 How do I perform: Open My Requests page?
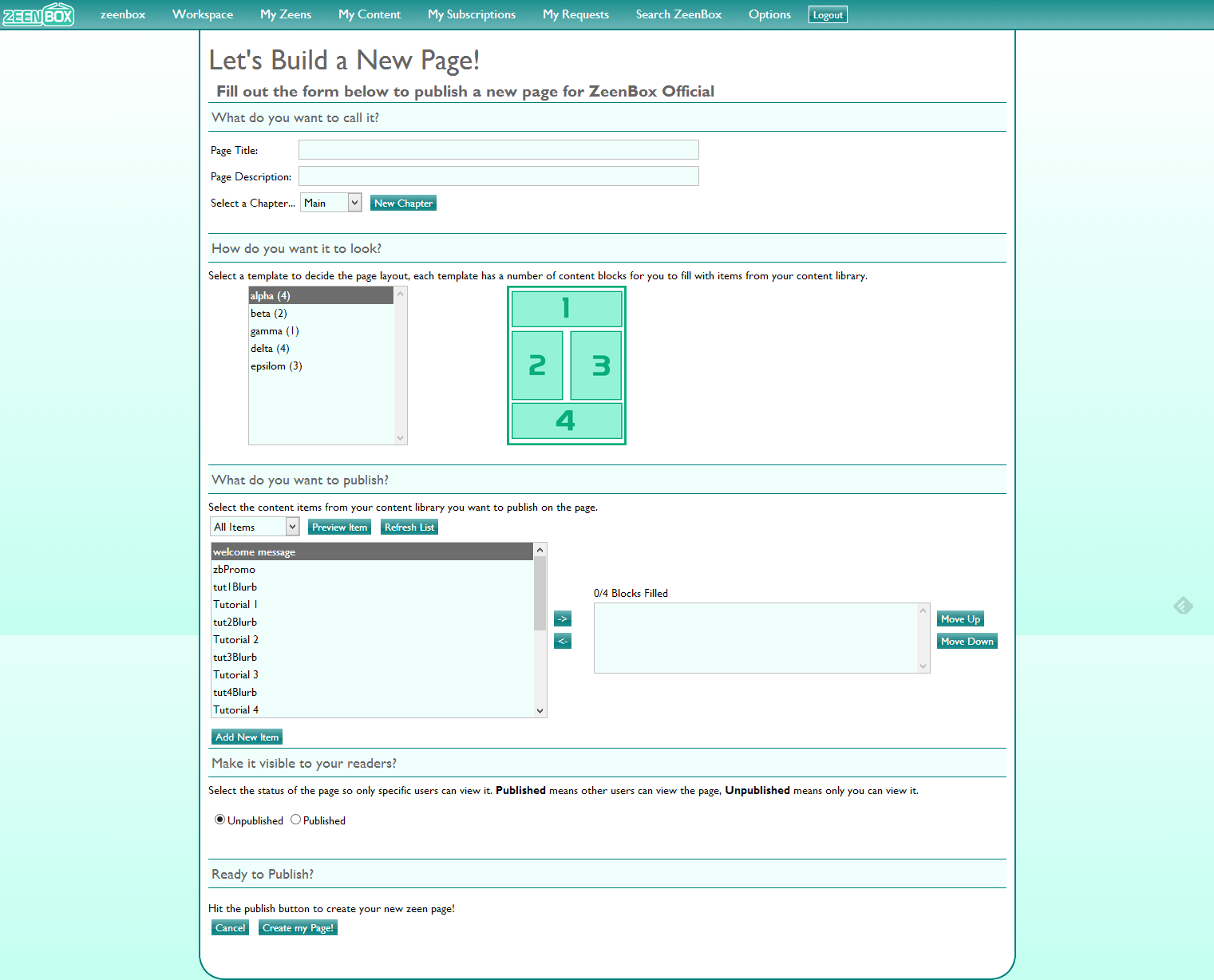pos(575,14)
